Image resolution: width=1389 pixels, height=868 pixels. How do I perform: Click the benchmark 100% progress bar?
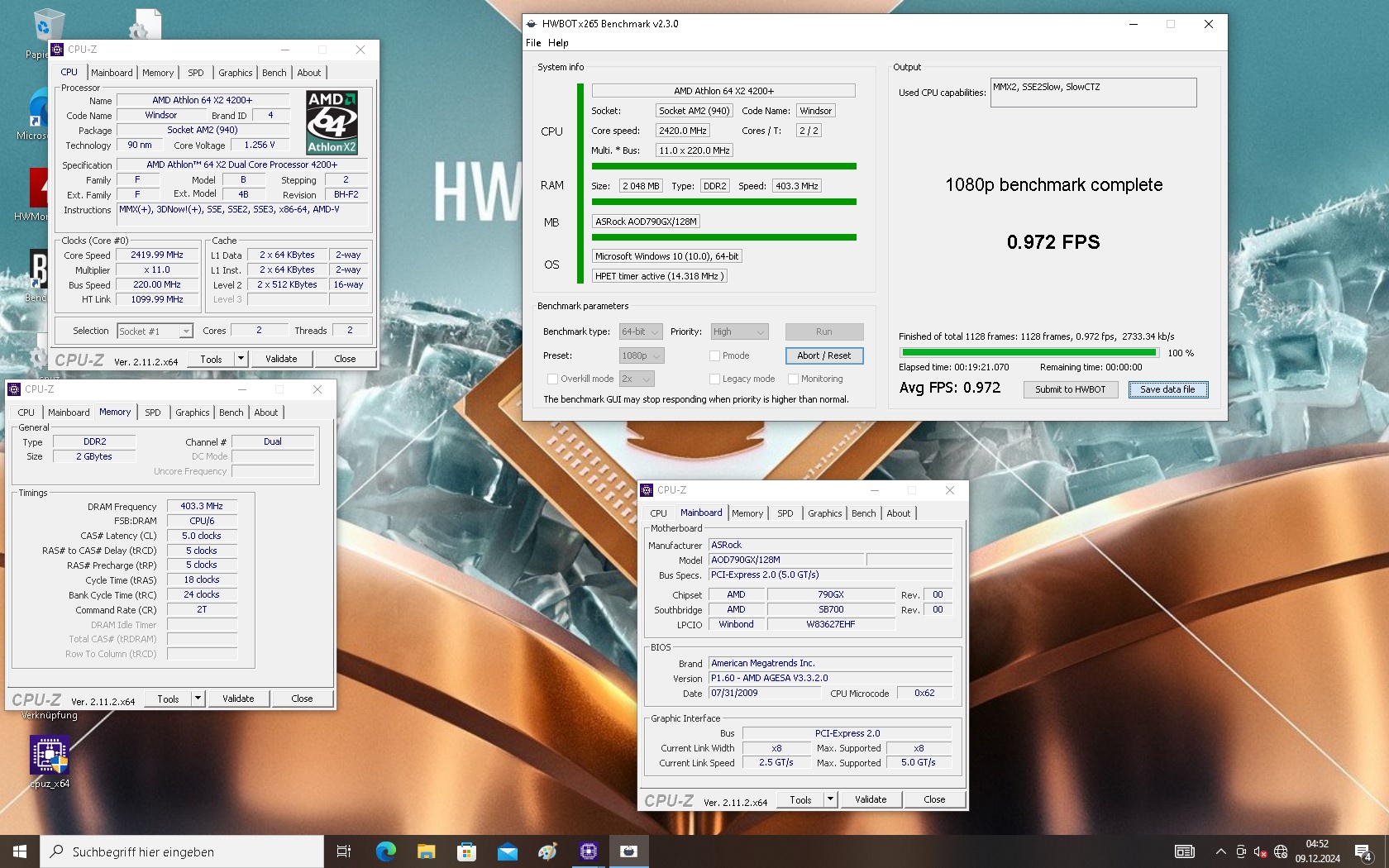(1029, 353)
